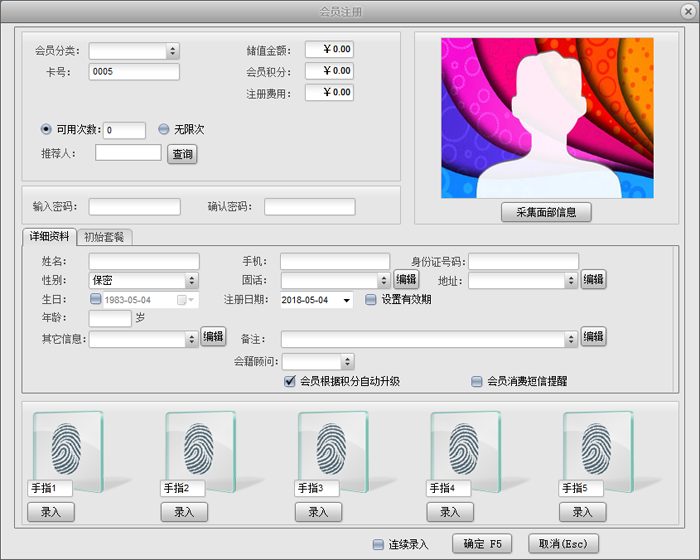Toggle the 连续录入 checkbox
Image resolution: width=700 pixels, height=560 pixels.
pos(378,544)
